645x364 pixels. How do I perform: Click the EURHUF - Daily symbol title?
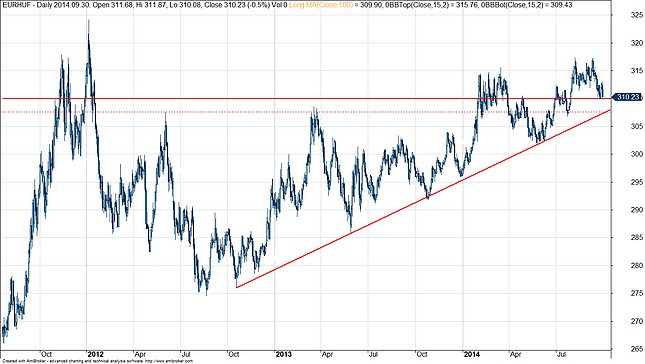pyautogui.click(x=28, y=5)
